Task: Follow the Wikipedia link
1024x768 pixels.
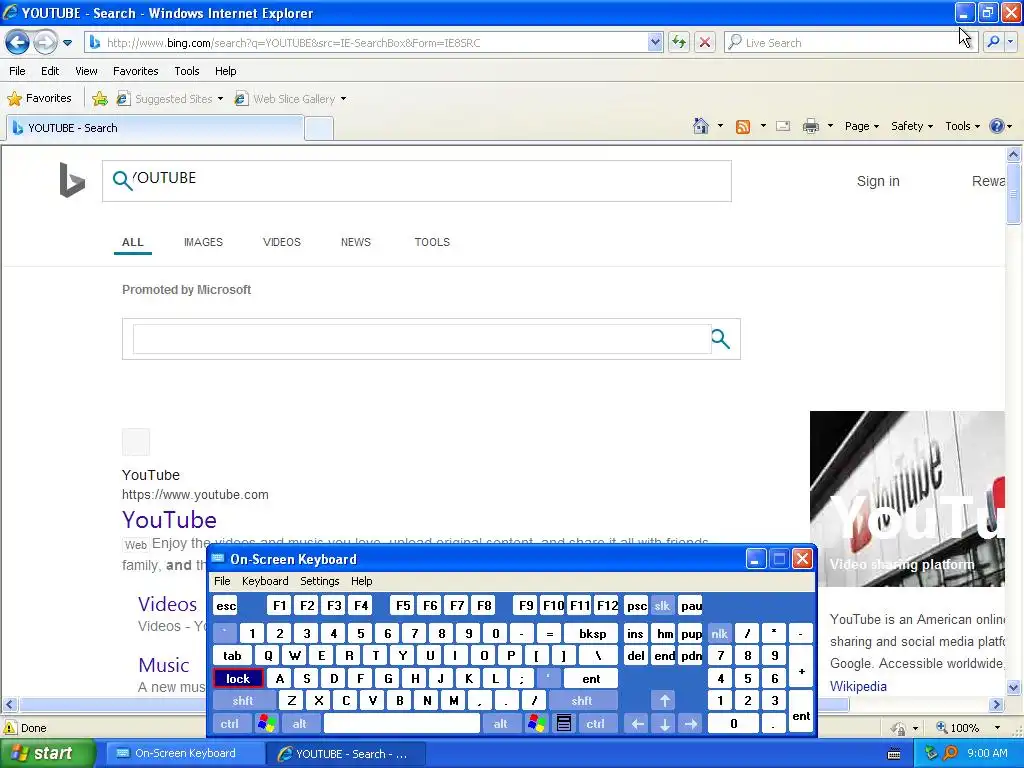Action: click(858, 686)
